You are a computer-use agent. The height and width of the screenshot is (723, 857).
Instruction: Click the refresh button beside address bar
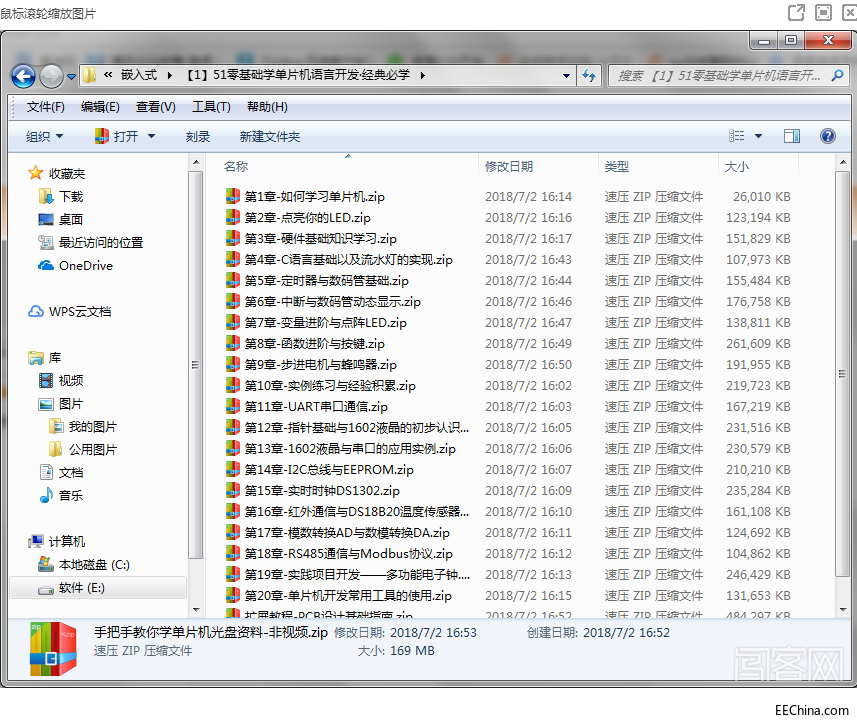coord(589,75)
